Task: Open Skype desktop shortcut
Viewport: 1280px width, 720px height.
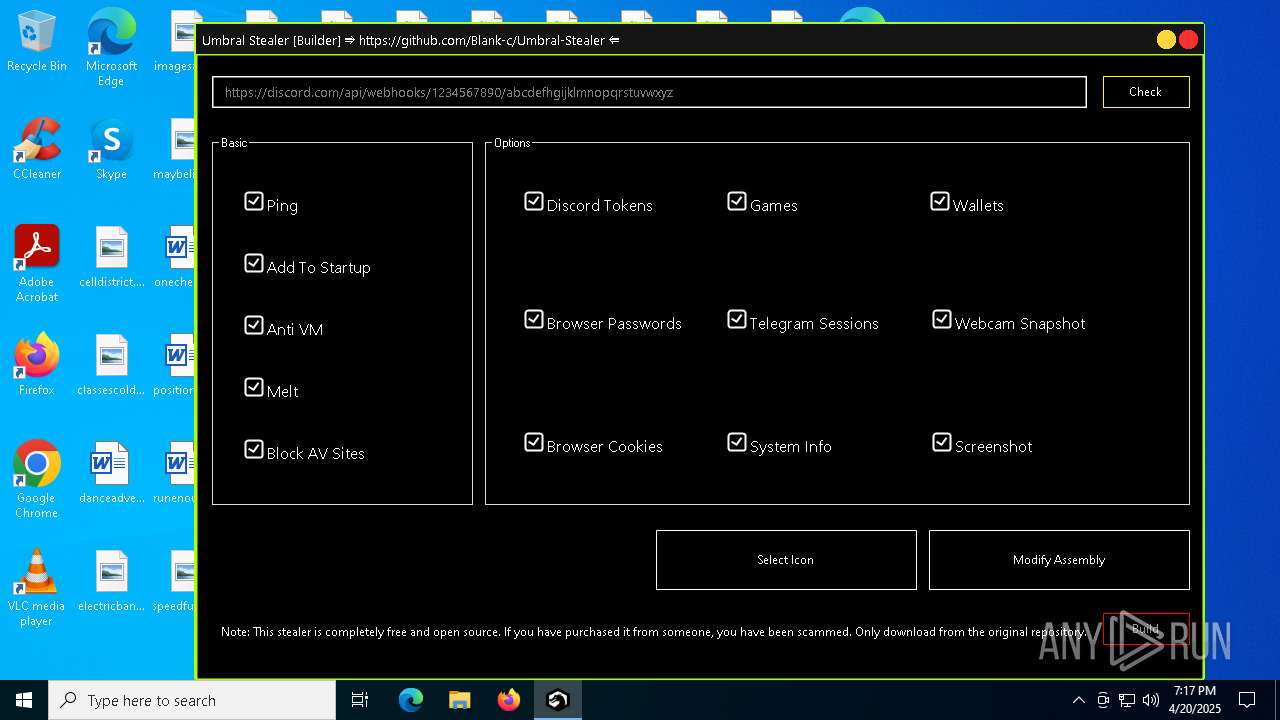Action: point(111,150)
